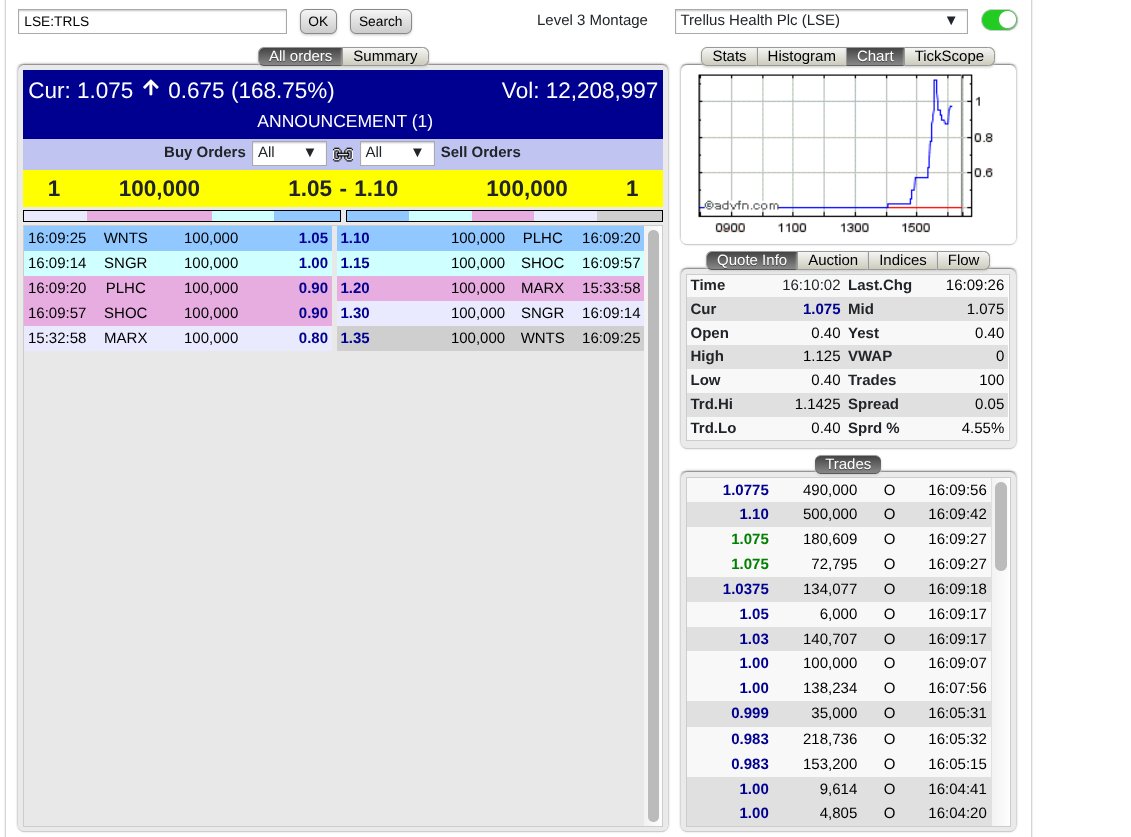Open the Auction tab
The height and width of the screenshot is (837, 1131).
tap(833, 260)
